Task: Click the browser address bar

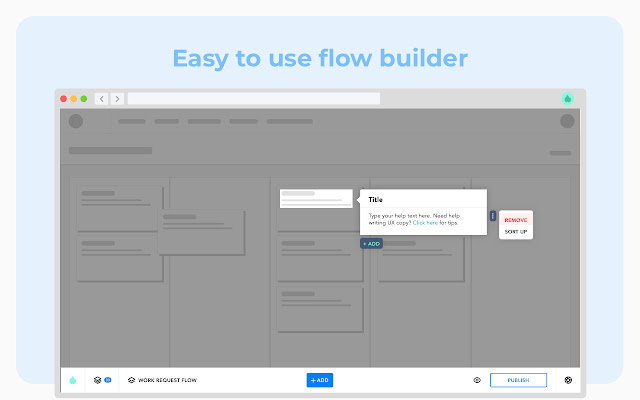Action: point(254,99)
